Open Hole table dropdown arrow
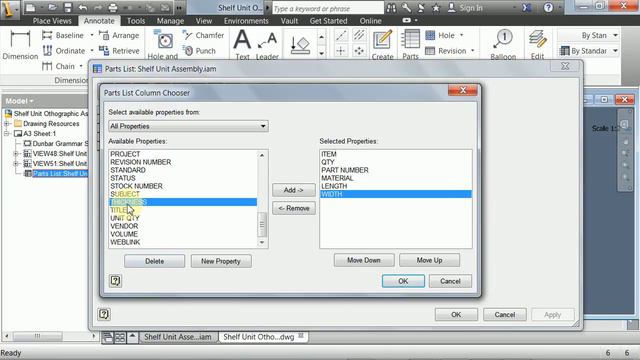Image resolution: width=640 pixels, height=360 pixels. point(462,36)
